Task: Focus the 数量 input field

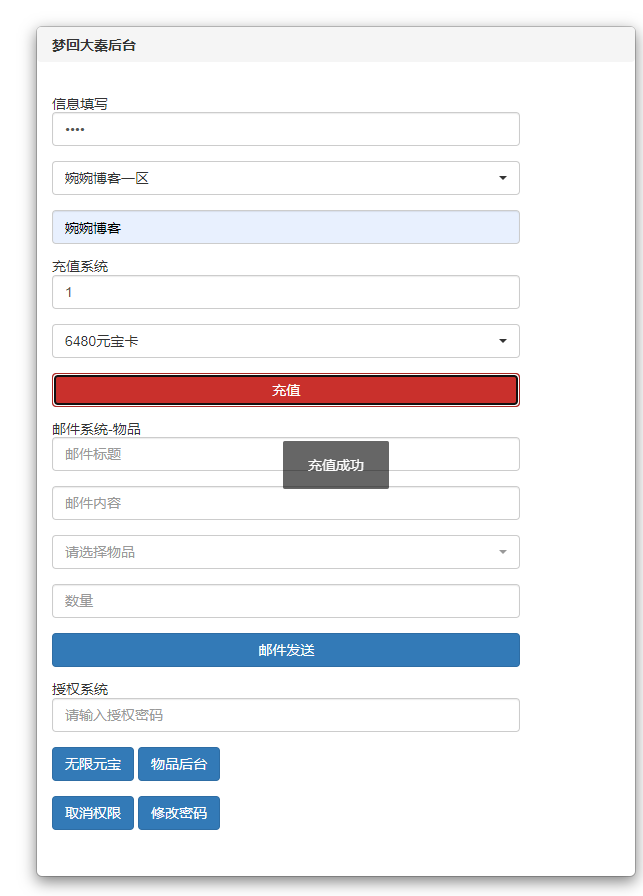Action: tap(285, 601)
